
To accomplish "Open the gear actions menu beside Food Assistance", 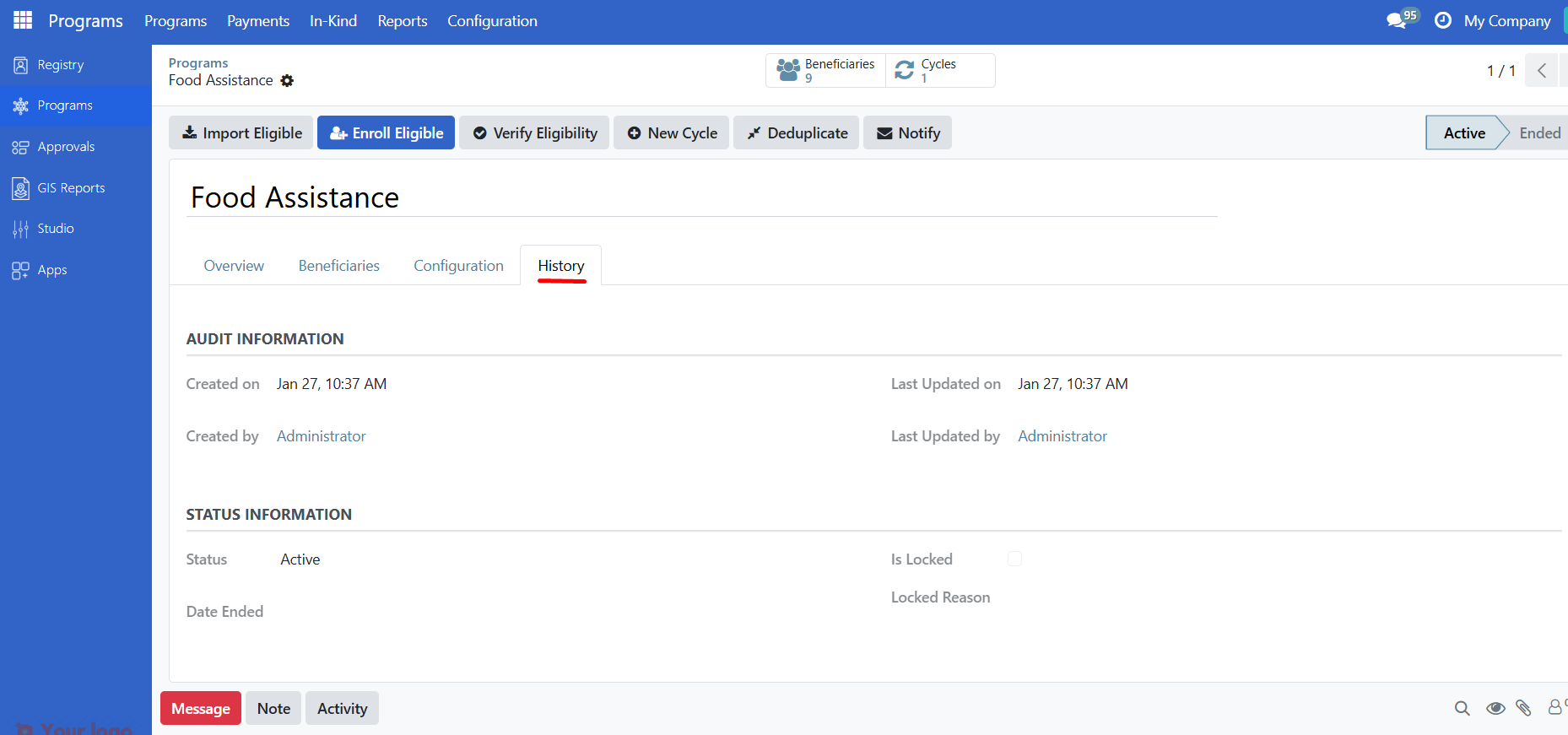I will (x=287, y=81).
